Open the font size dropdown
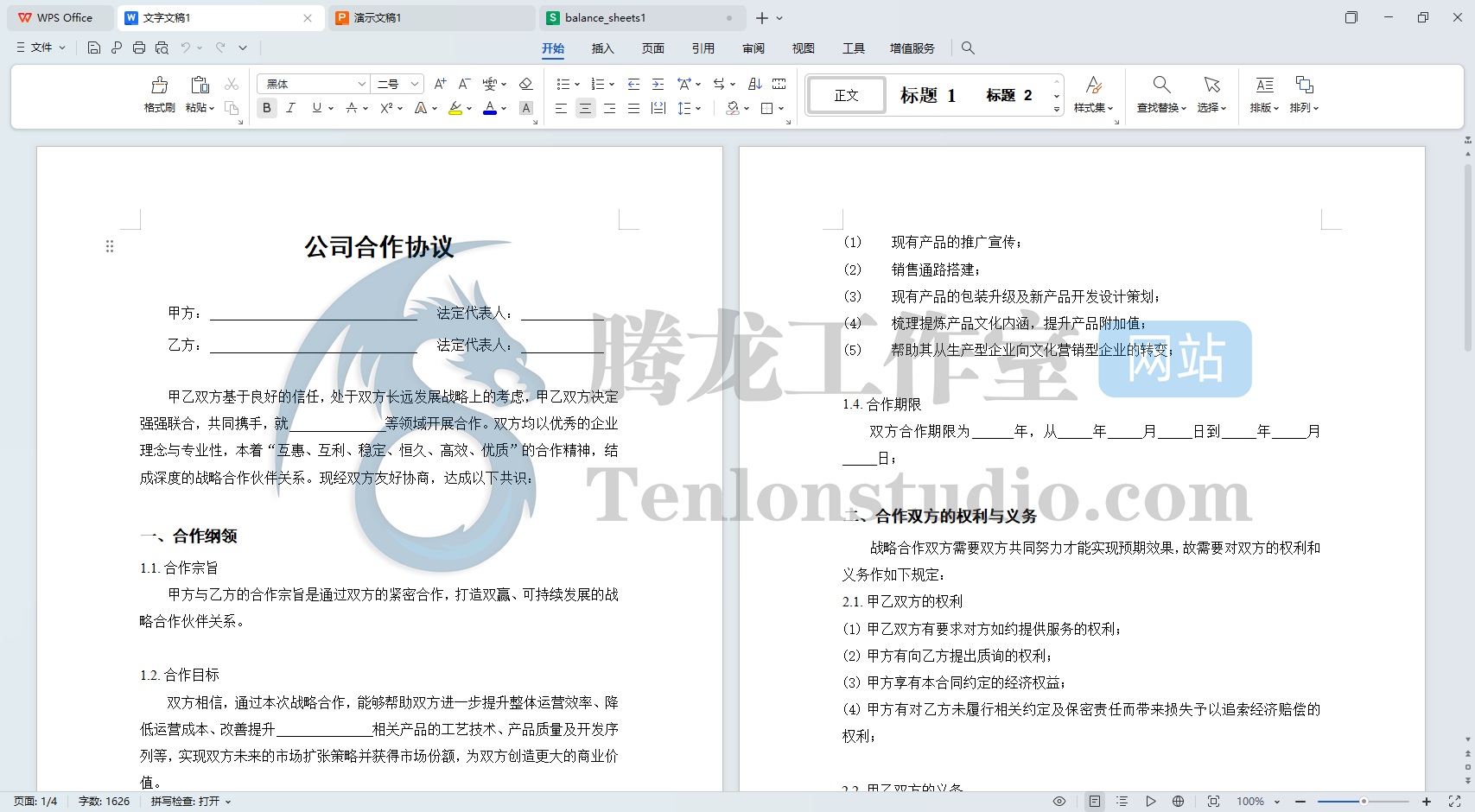This screenshot has height=812, width=1475. click(x=412, y=83)
